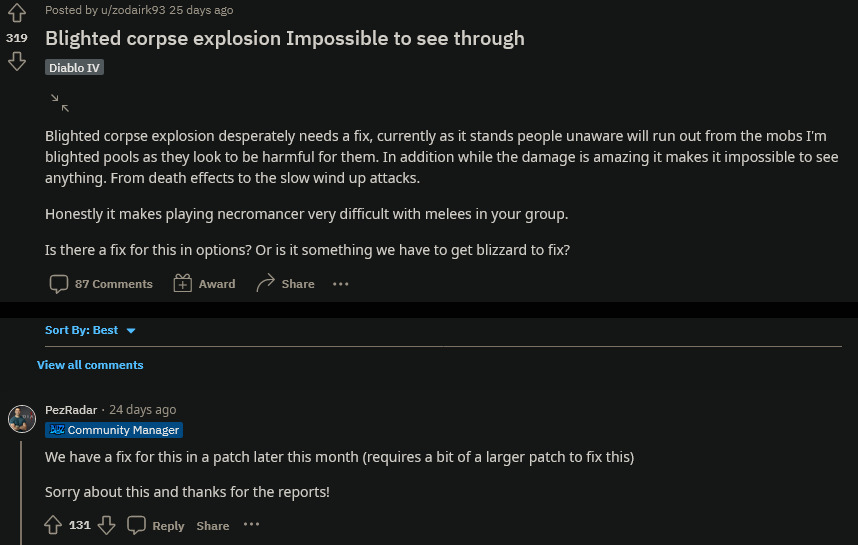Upvote the Blighted corpse explosion post
858x545 pixels.
(x=16, y=14)
